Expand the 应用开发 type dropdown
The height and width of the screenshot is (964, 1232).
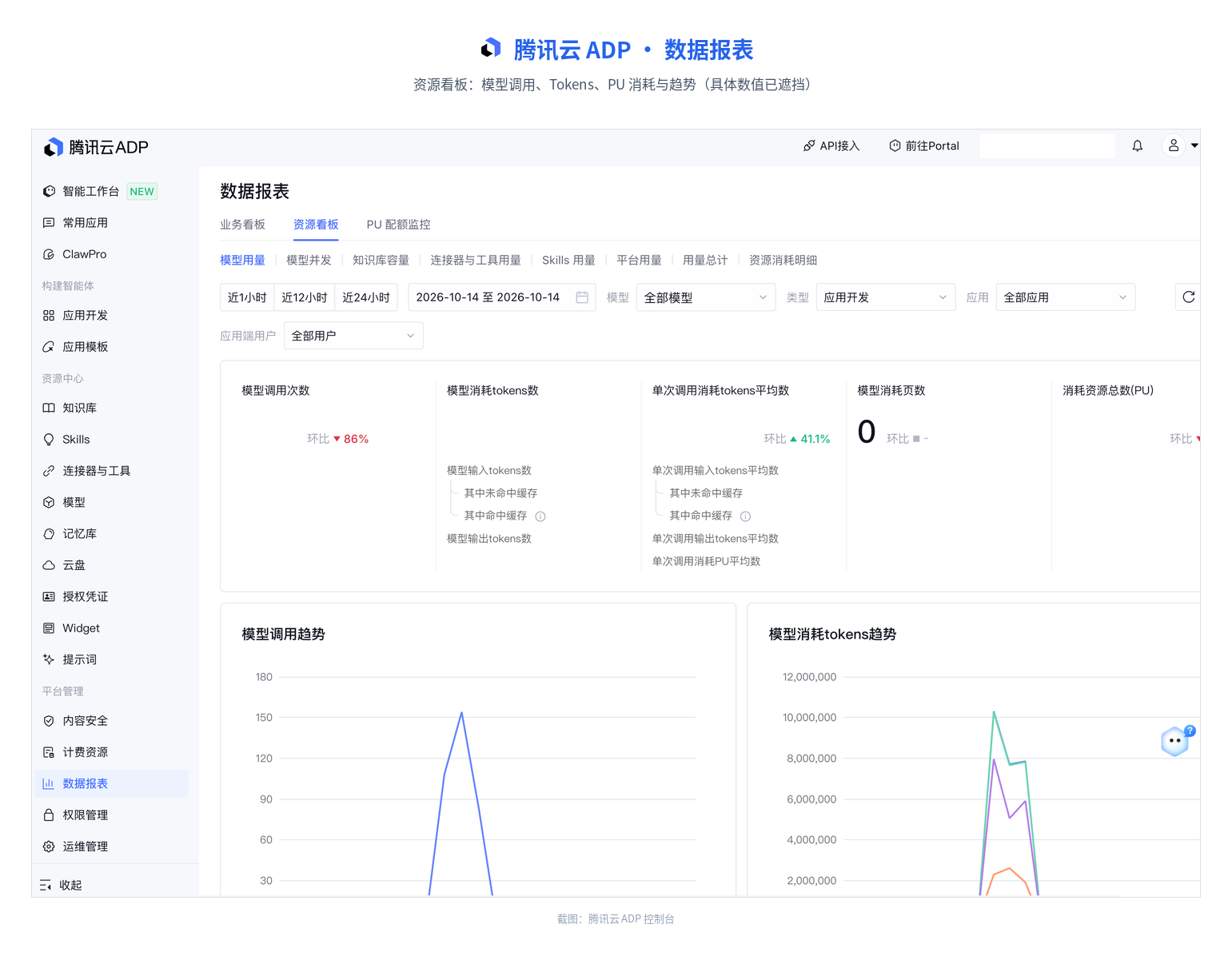(x=886, y=297)
